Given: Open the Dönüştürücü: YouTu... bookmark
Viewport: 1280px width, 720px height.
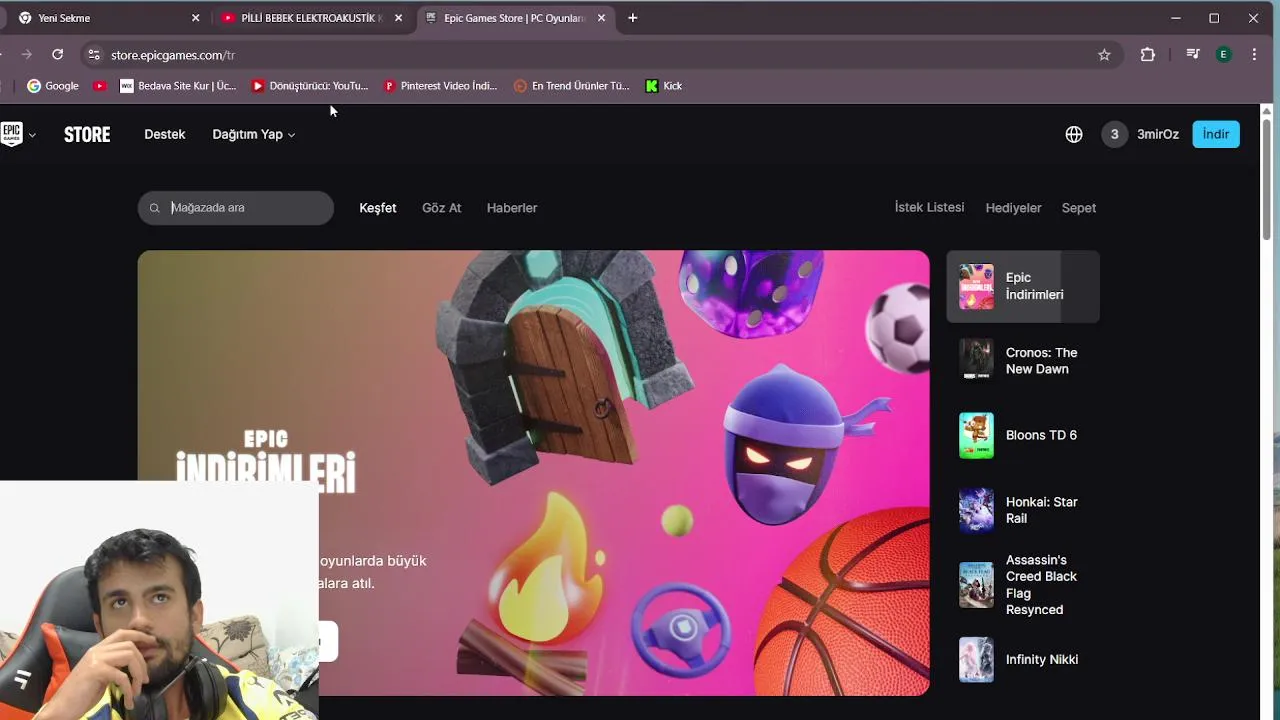Looking at the screenshot, I should pos(310,86).
